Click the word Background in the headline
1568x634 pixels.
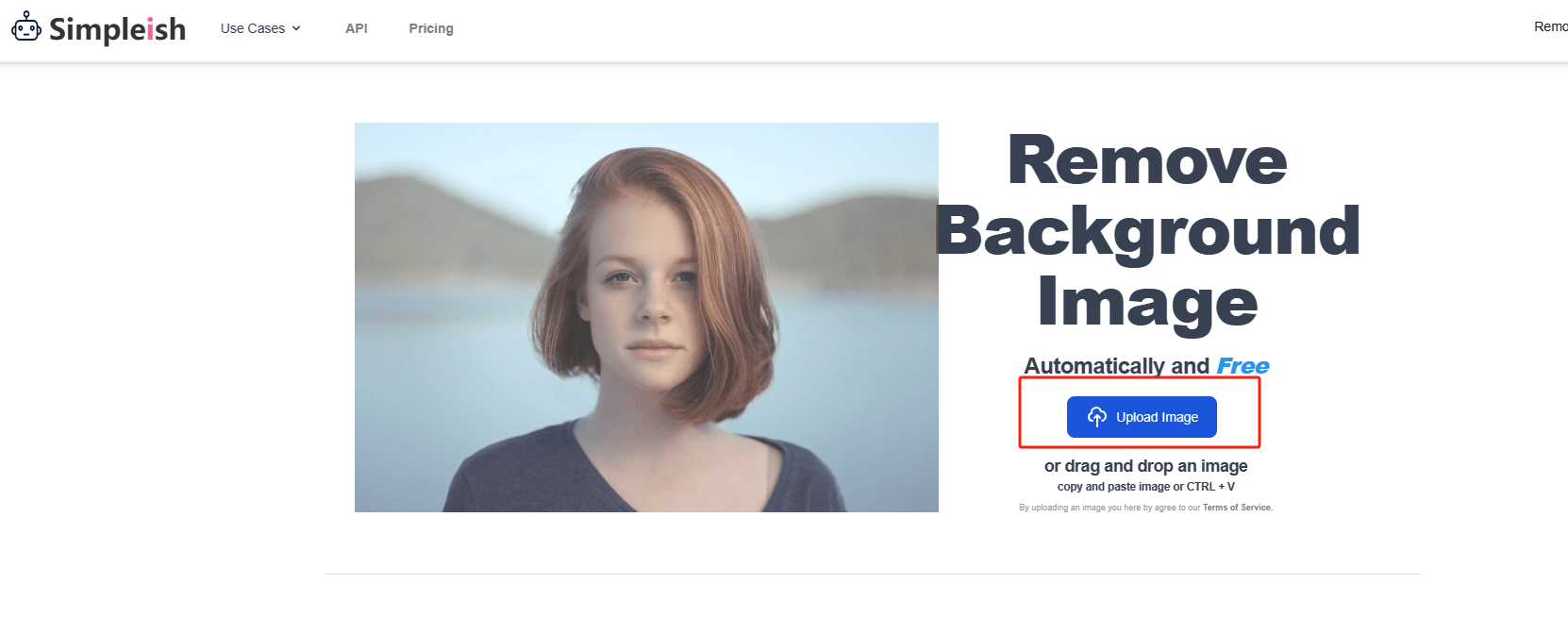1147,231
